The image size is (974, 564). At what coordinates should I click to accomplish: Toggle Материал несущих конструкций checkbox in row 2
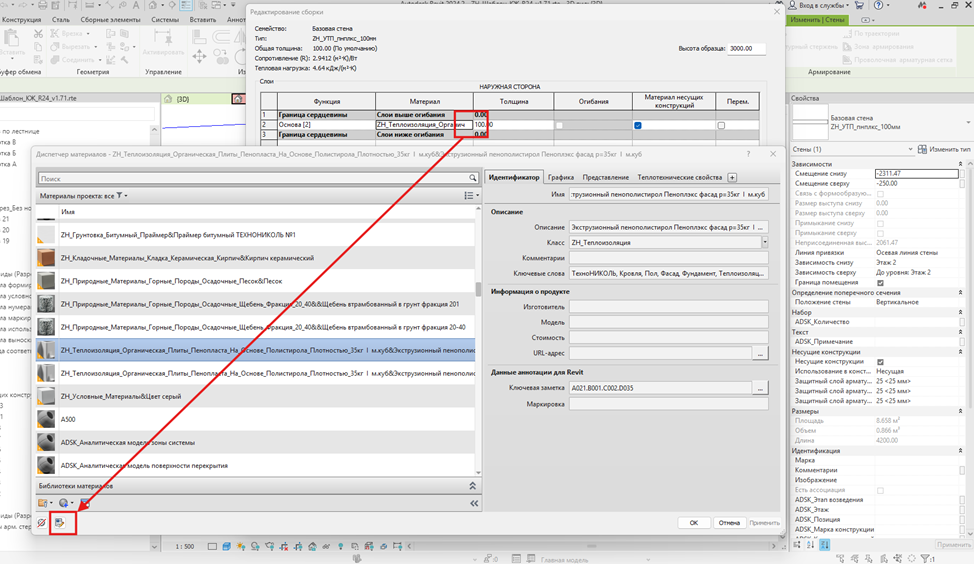coord(638,125)
